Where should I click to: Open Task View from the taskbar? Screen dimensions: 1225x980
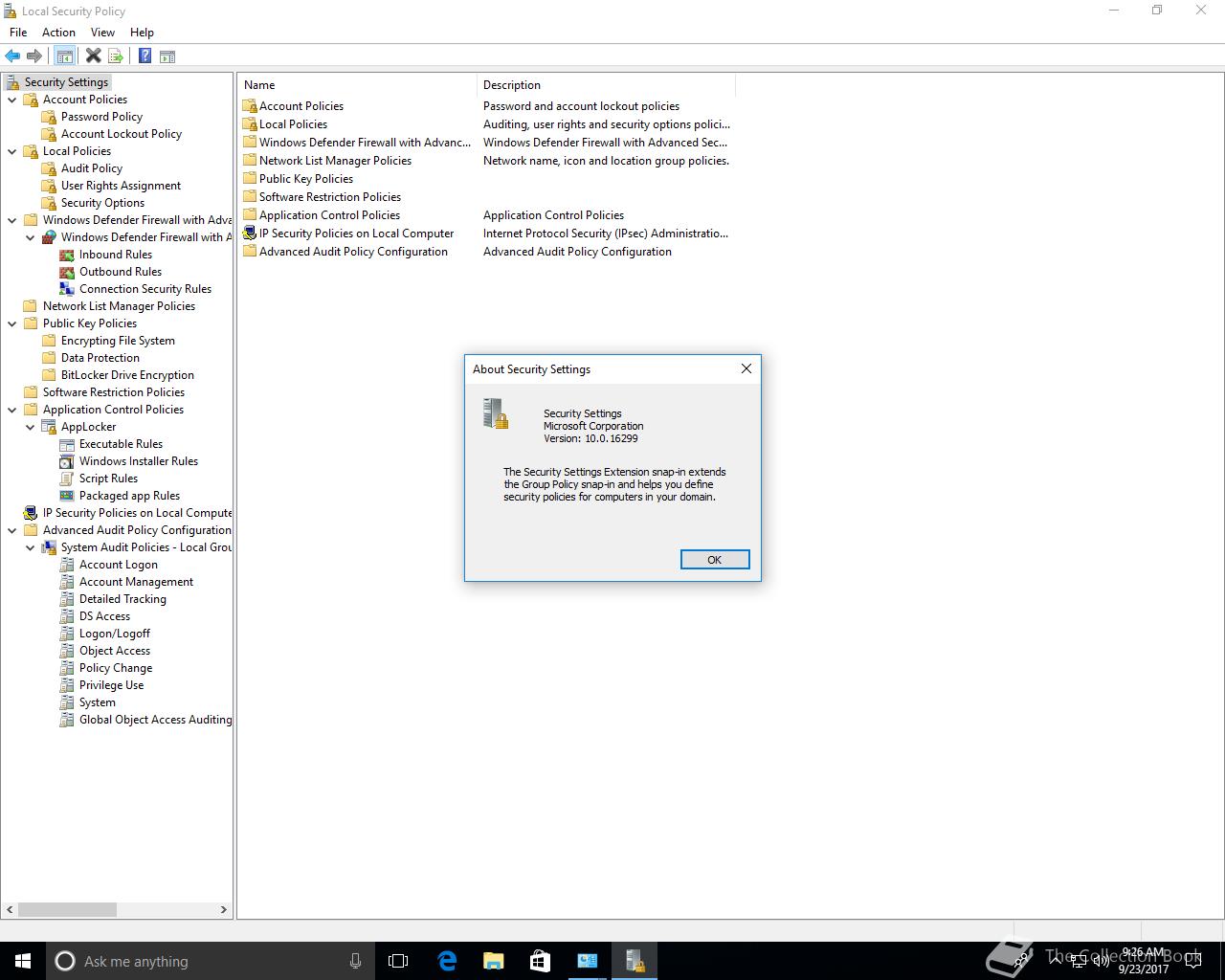(x=398, y=961)
